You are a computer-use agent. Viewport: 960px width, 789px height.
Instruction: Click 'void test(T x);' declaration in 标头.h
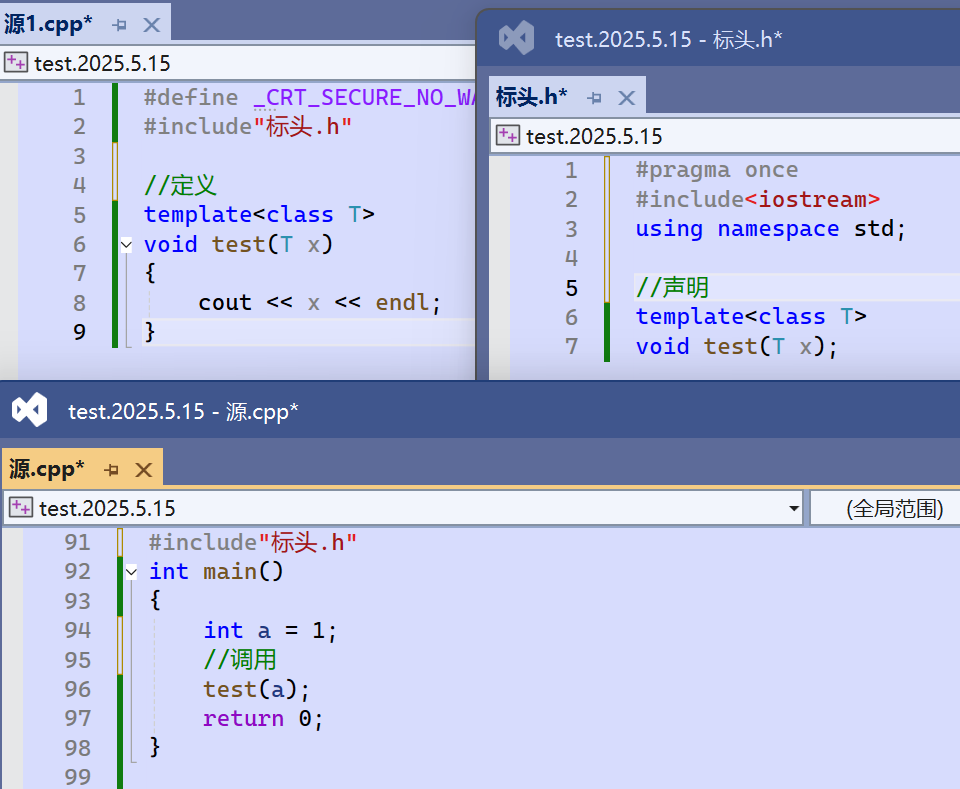(737, 346)
